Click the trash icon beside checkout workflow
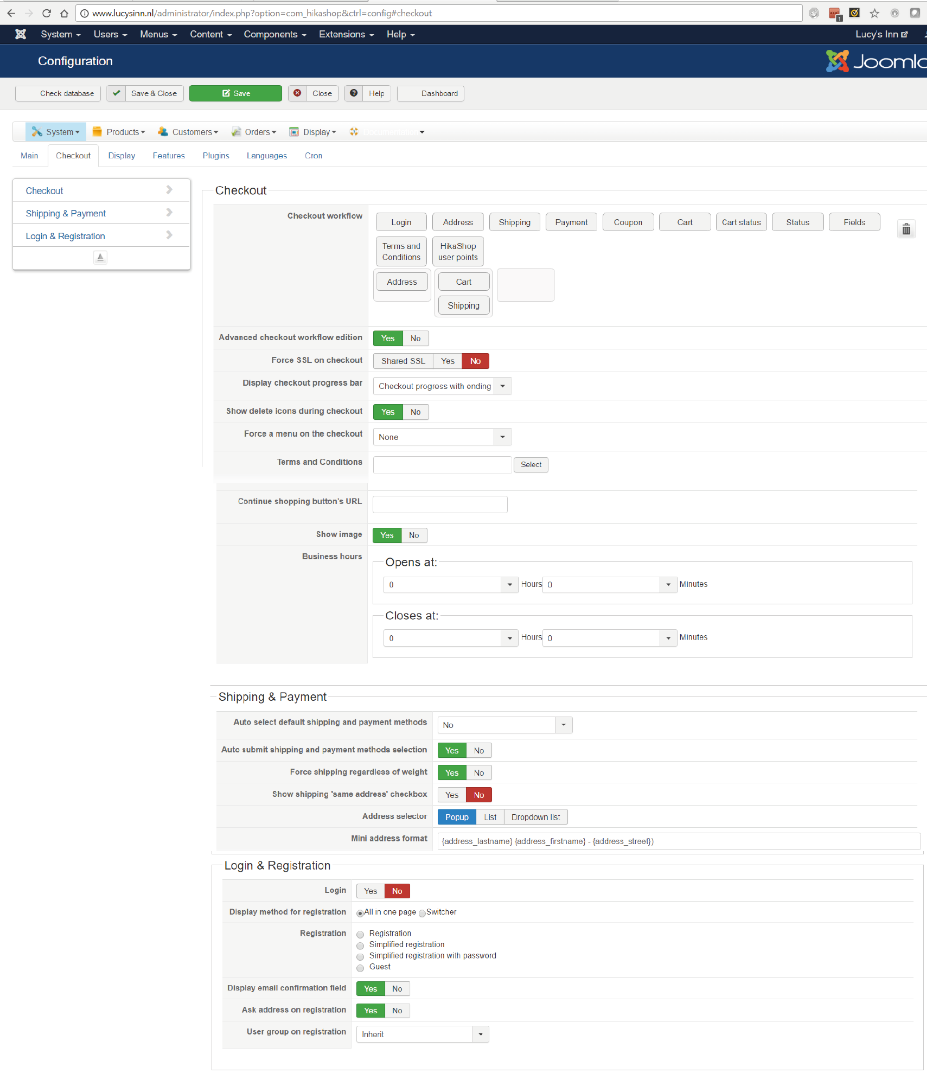Viewport: 927px width, 1080px height. click(x=906, y=229)
